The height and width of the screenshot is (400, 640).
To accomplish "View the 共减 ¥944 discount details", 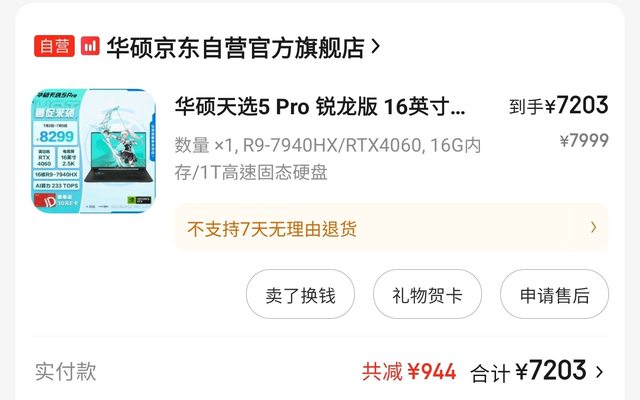I will point(409,371).
